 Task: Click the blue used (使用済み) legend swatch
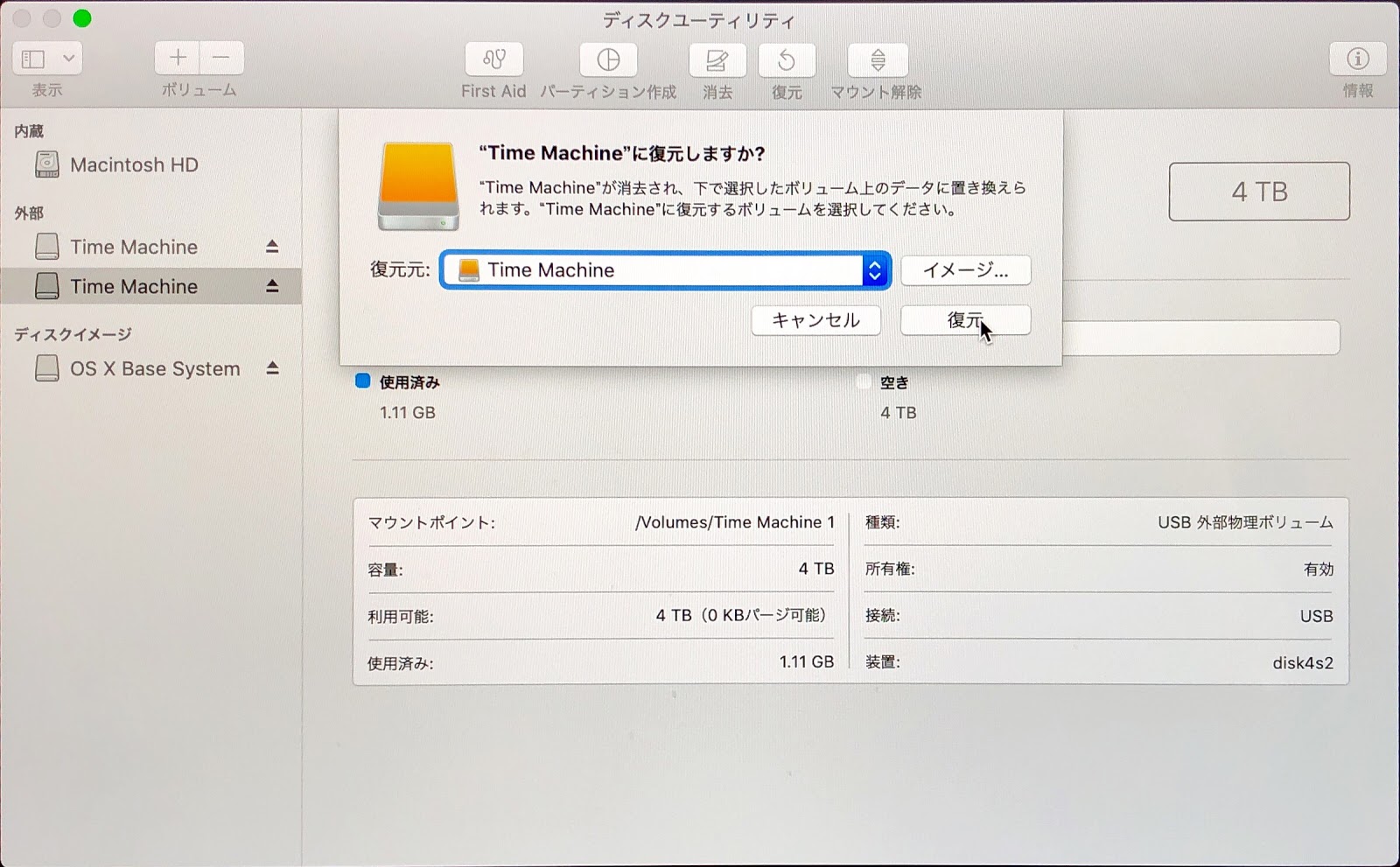[362, 381]
